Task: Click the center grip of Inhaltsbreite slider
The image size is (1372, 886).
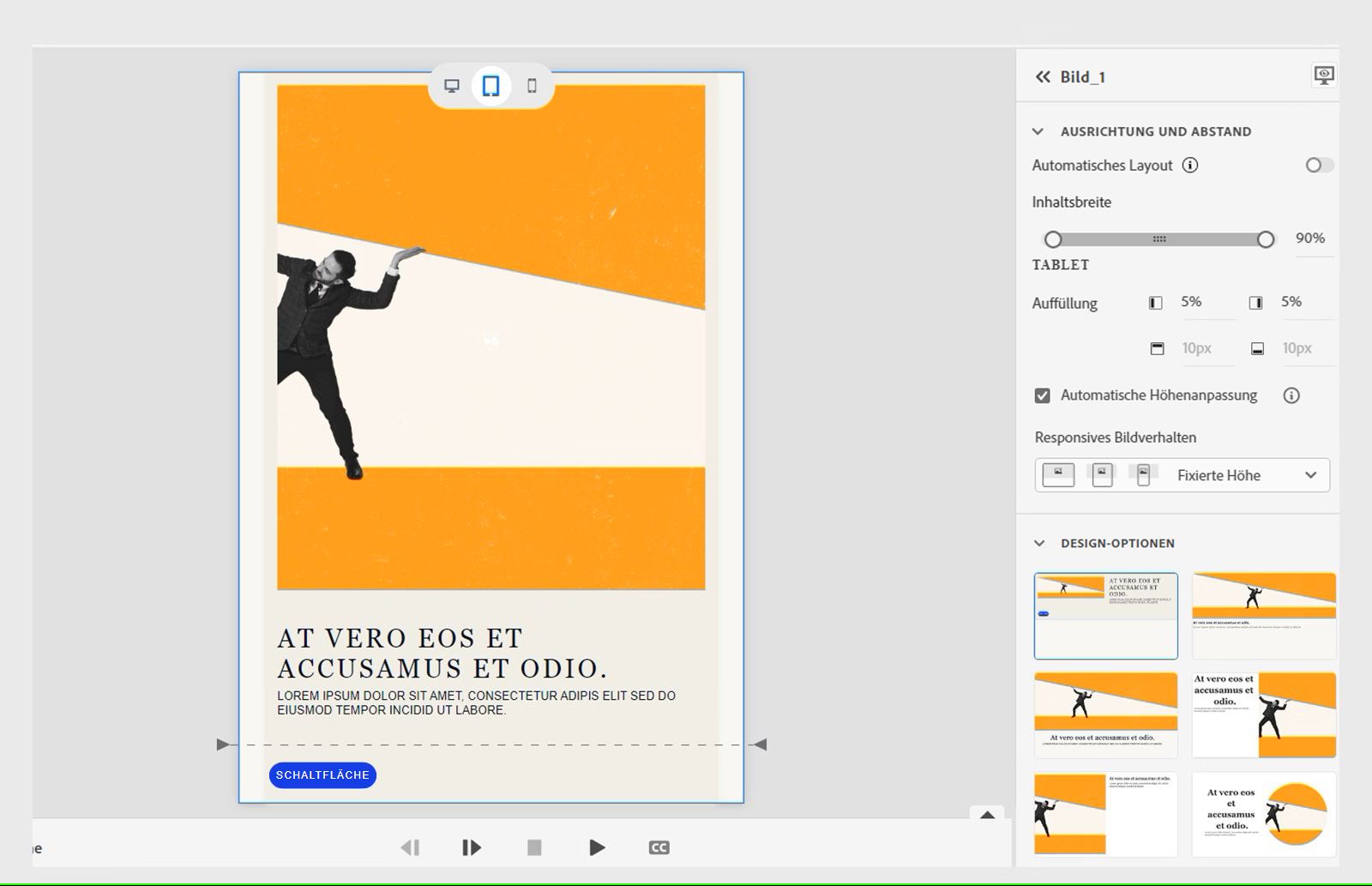Action: coord(1159,239)
